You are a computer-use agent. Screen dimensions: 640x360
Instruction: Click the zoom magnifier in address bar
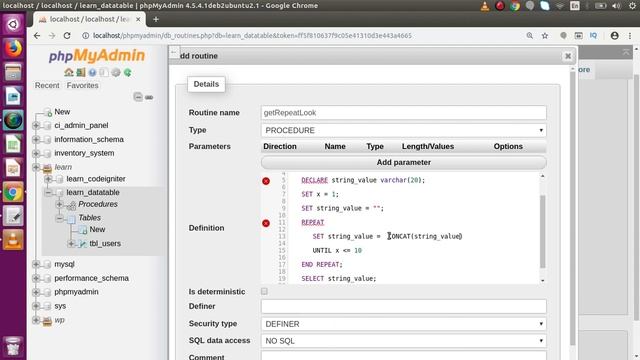pos(529,36)
